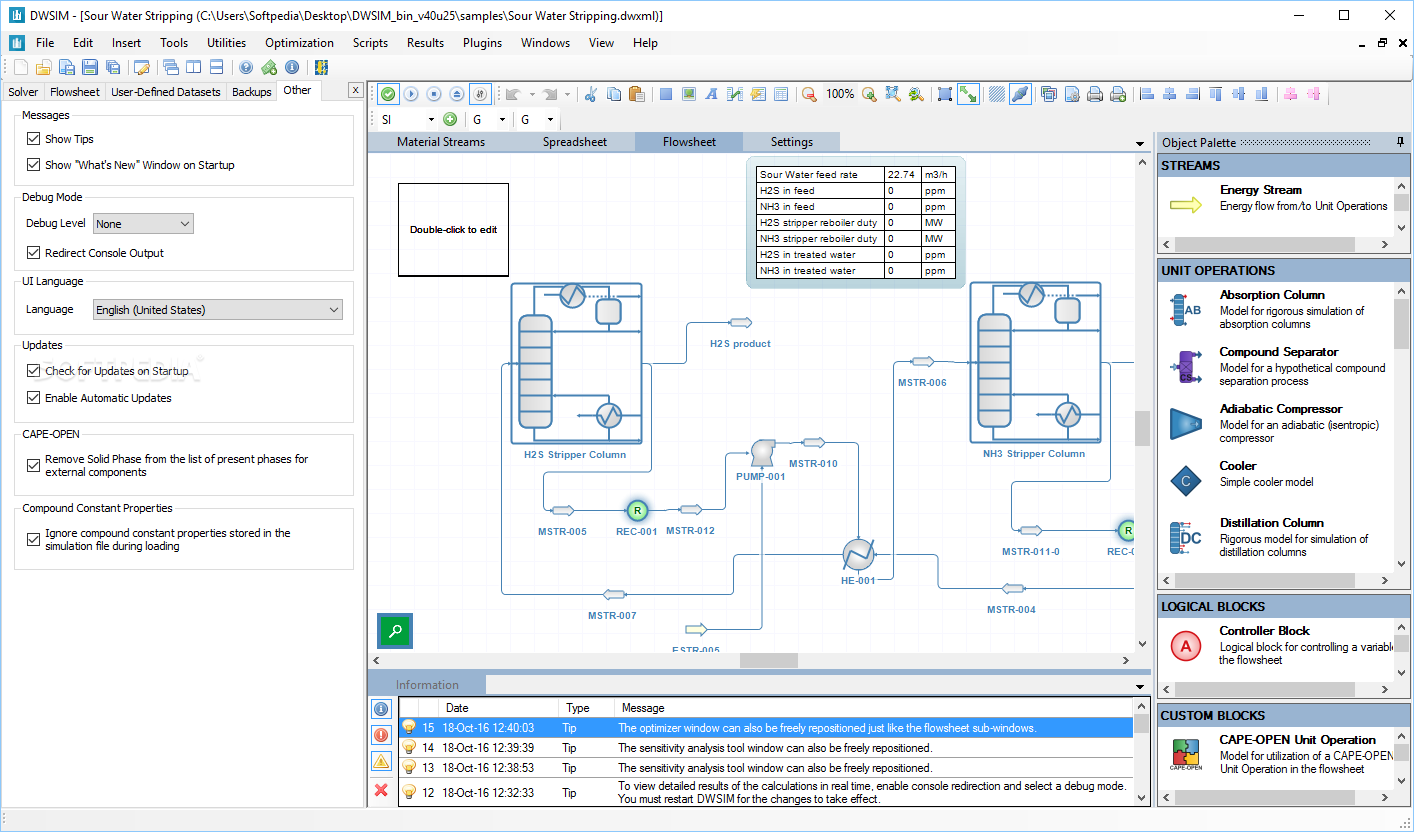Open the Plugins menu

point(482,43)
